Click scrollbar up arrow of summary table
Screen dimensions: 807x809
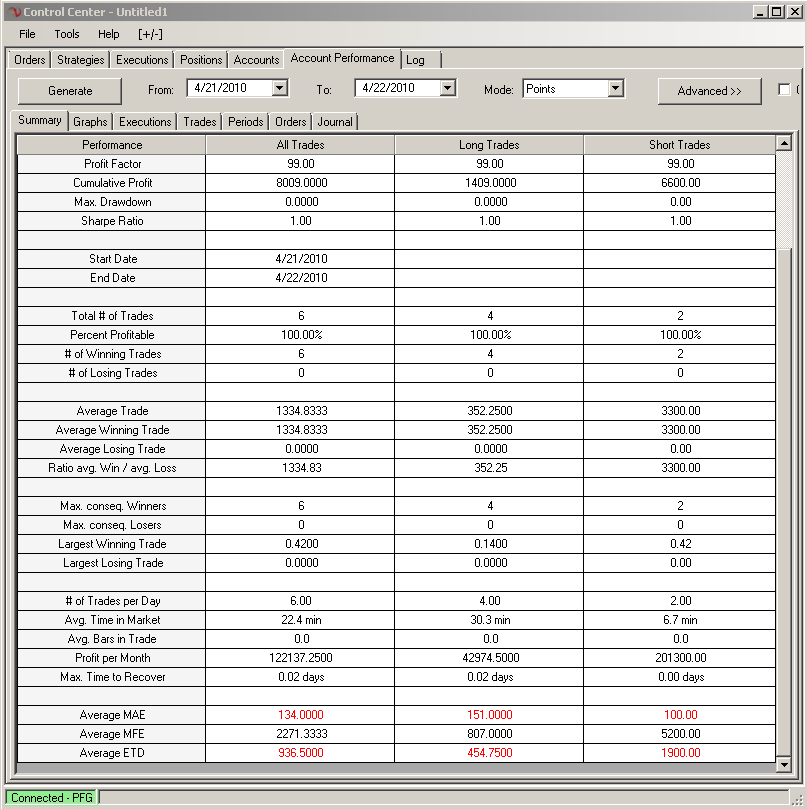[x=784, y=143]
